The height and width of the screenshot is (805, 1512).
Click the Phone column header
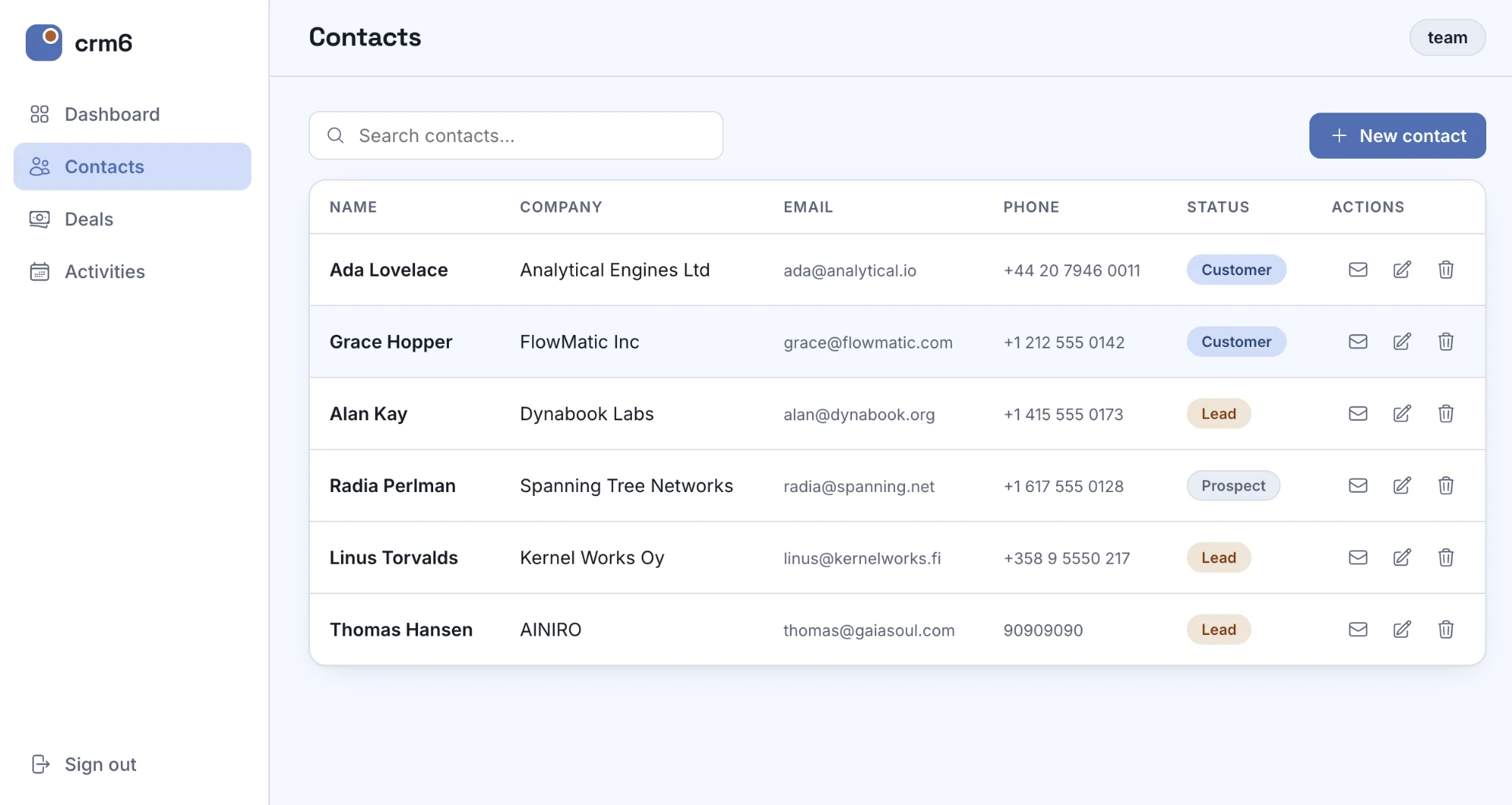pos(1031,207)
